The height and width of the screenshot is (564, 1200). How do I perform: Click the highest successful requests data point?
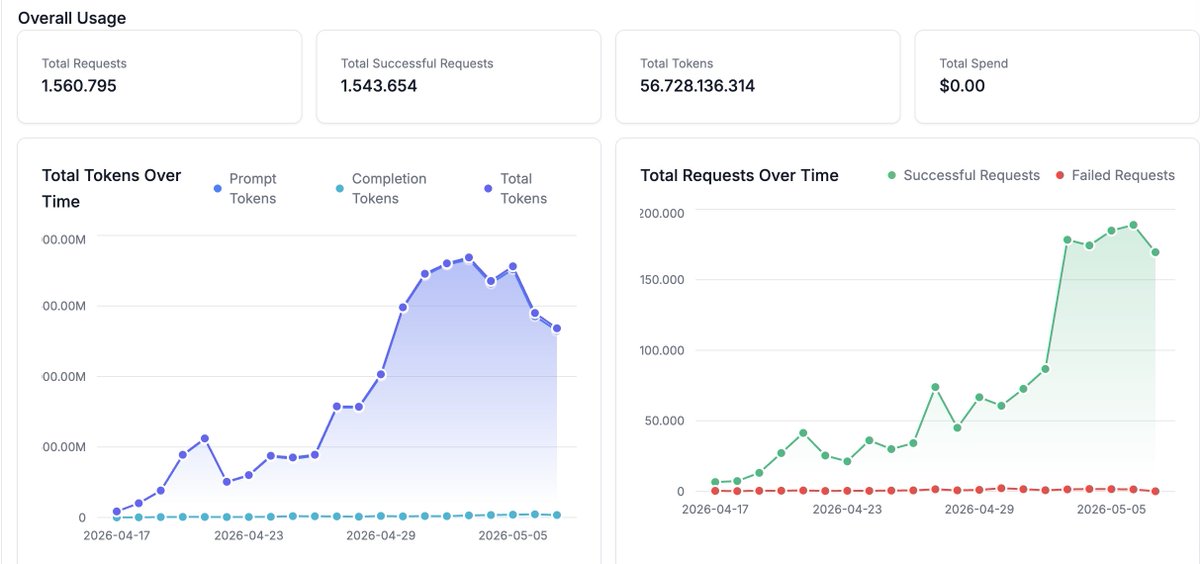coord(1133,225)
